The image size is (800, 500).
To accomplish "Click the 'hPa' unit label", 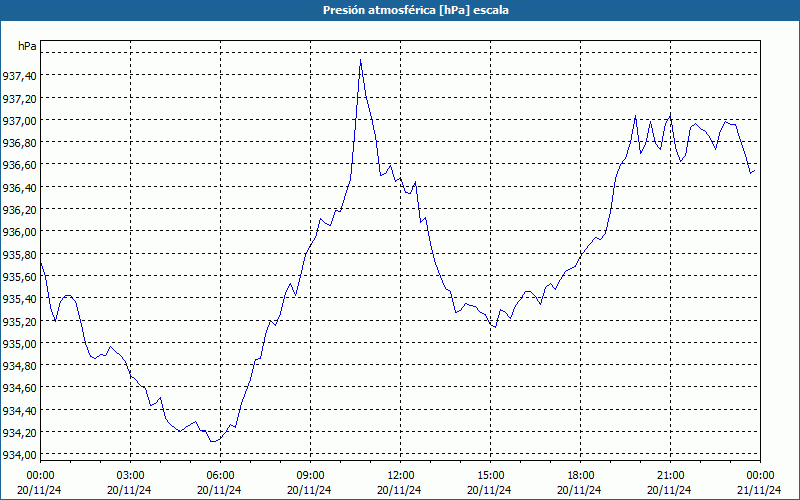I will pyautogui.click(x=27, y=46).
